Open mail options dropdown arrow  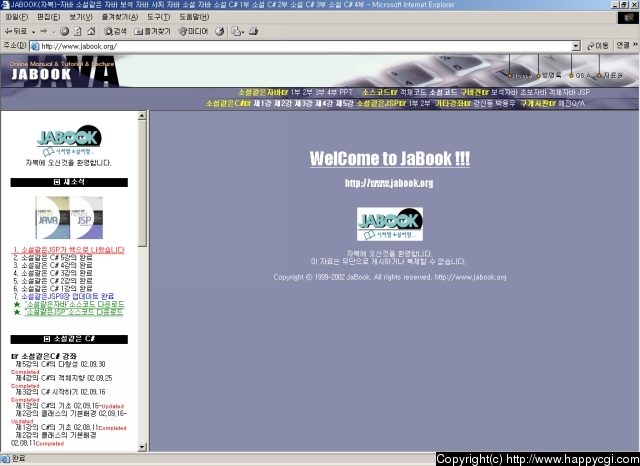tap(243, 32)
